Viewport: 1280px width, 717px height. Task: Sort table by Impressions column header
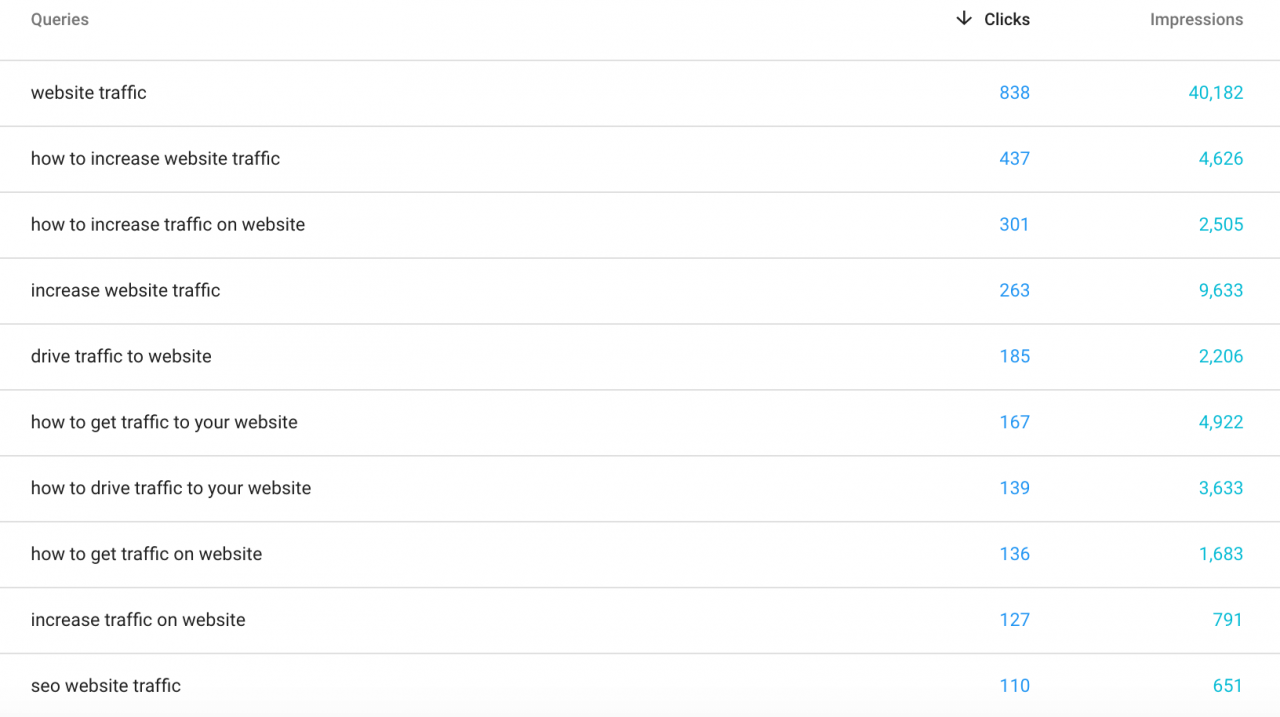click(1196, 19)
